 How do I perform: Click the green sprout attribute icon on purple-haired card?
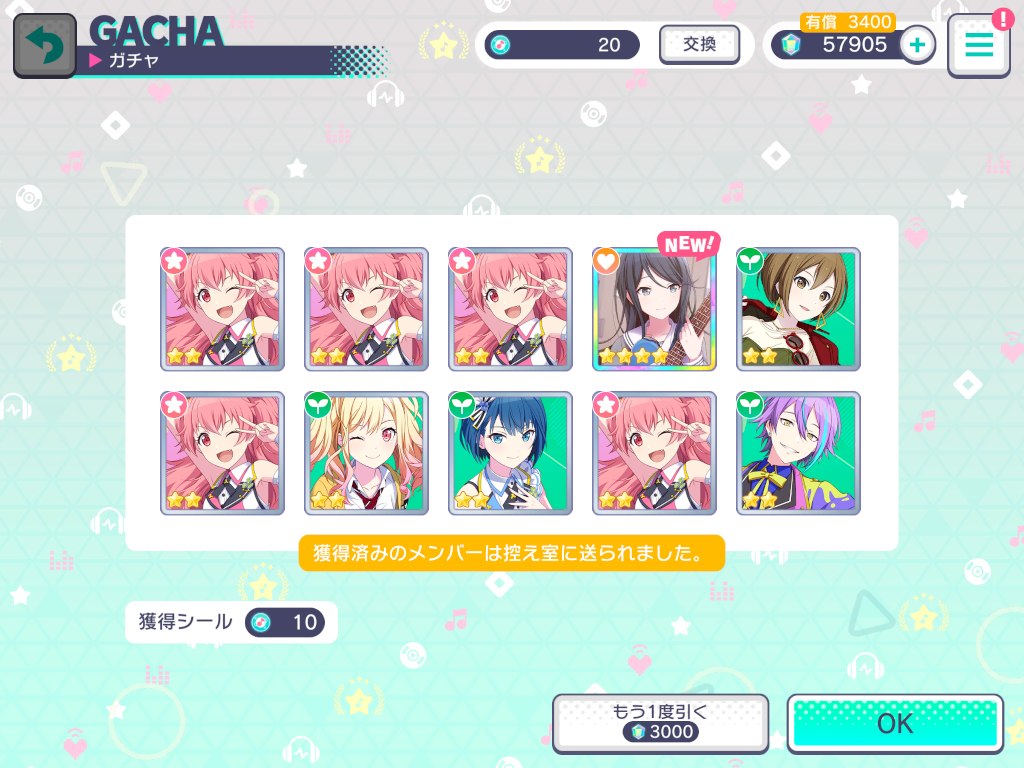[750, 405]
